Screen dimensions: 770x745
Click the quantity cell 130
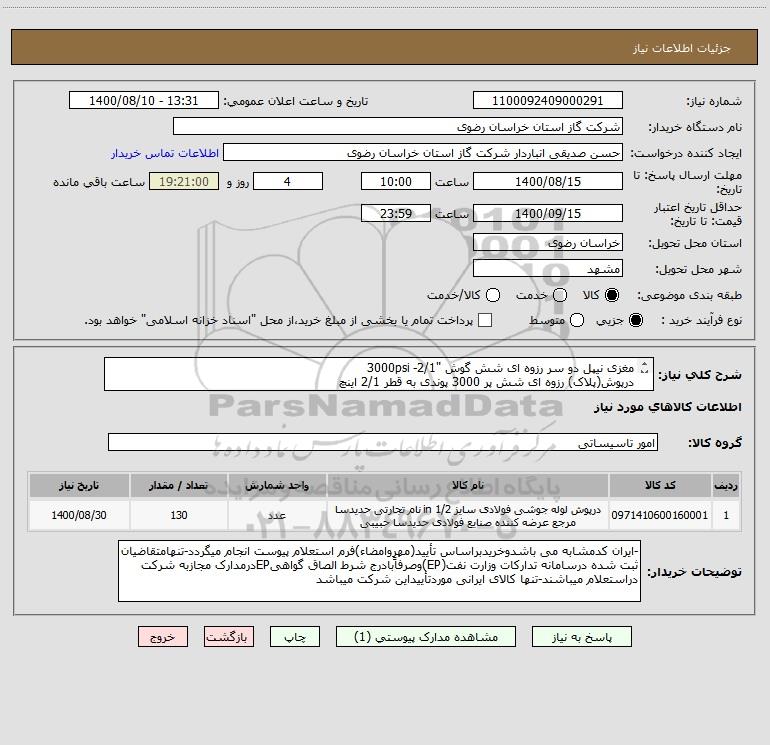tap(179, 515)
